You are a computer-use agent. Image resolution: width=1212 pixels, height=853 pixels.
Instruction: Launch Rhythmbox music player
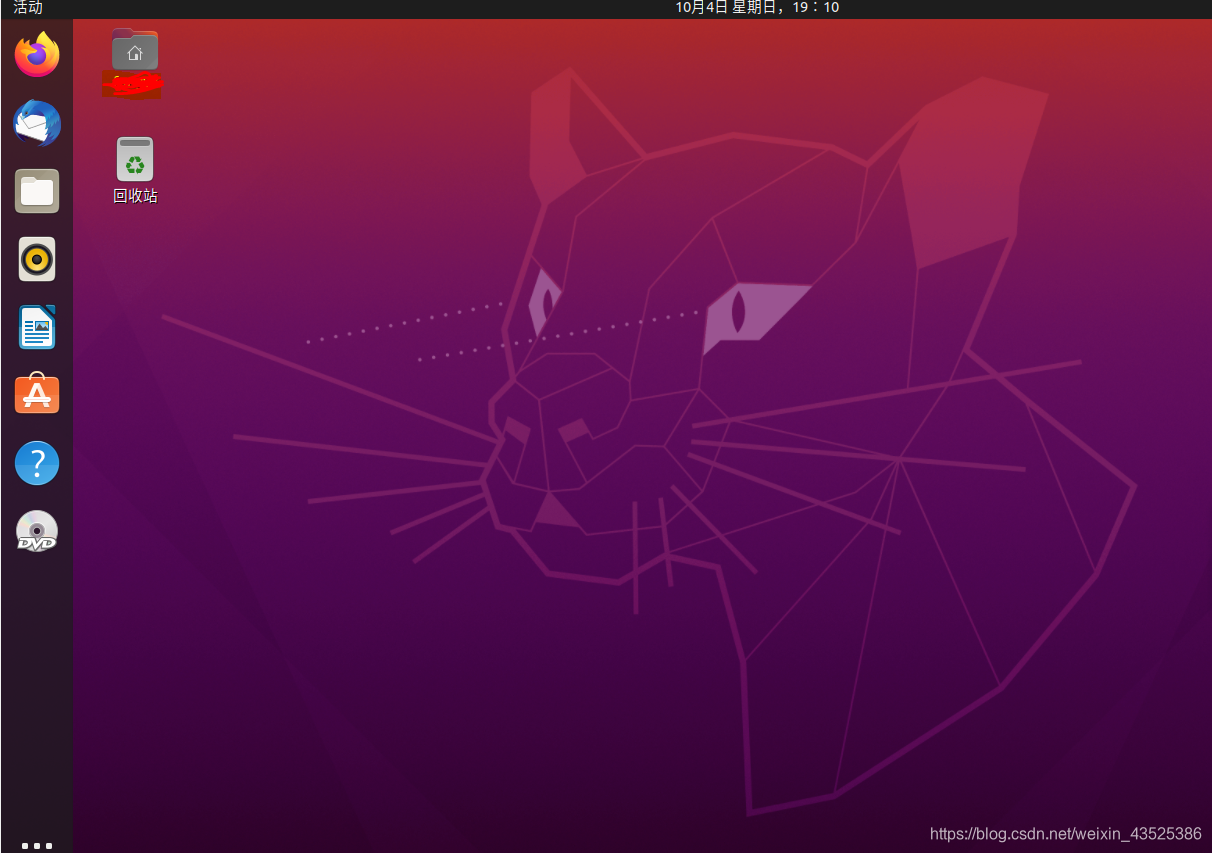(x=37, y=260)
